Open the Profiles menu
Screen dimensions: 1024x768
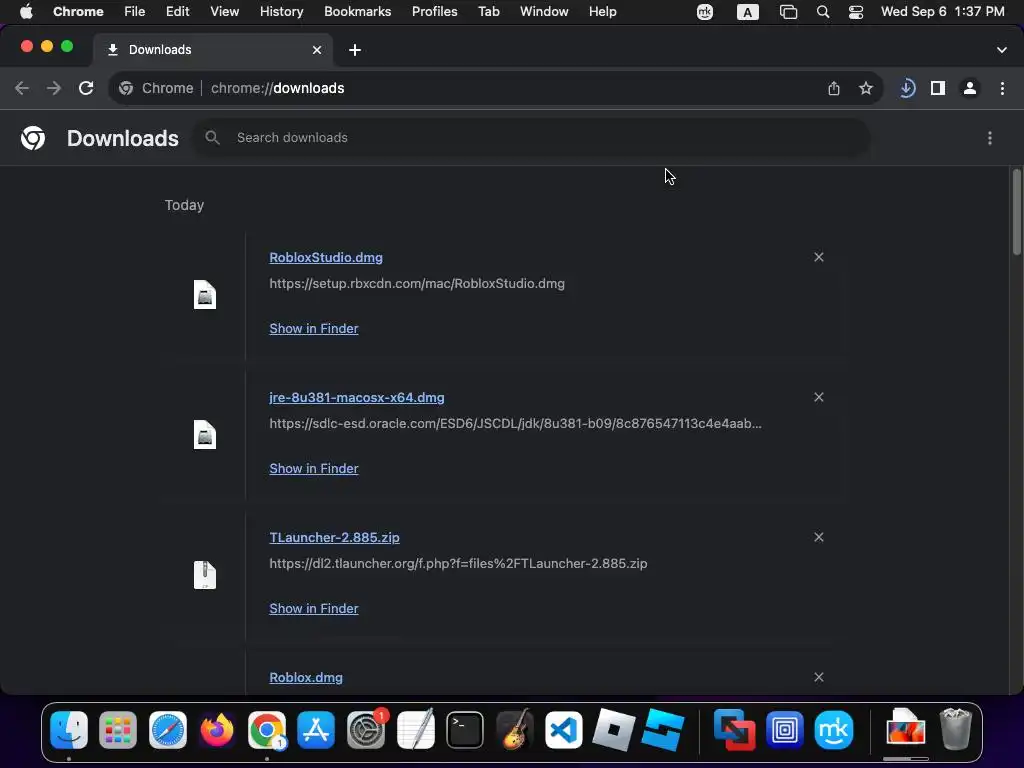click(434, 12)
